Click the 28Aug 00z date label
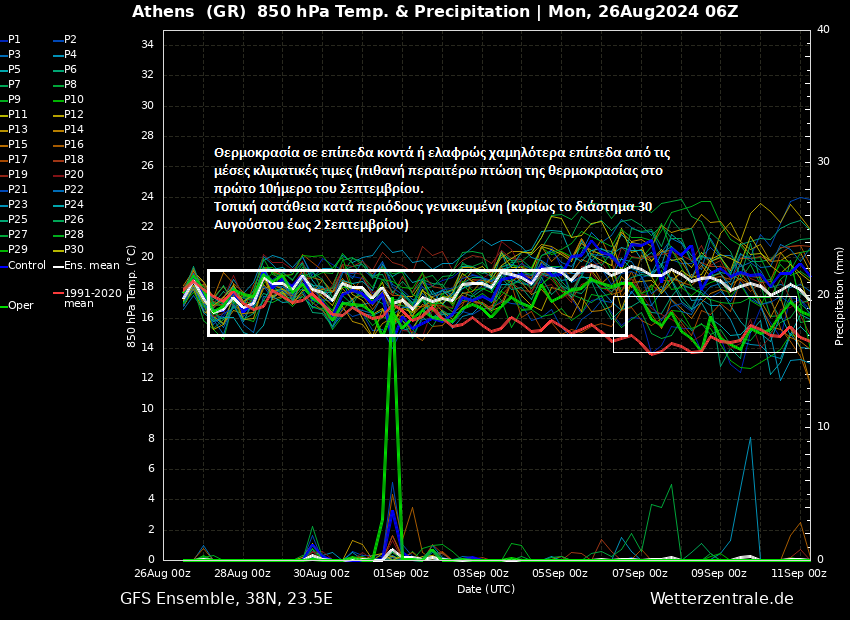 click(242, 573)
